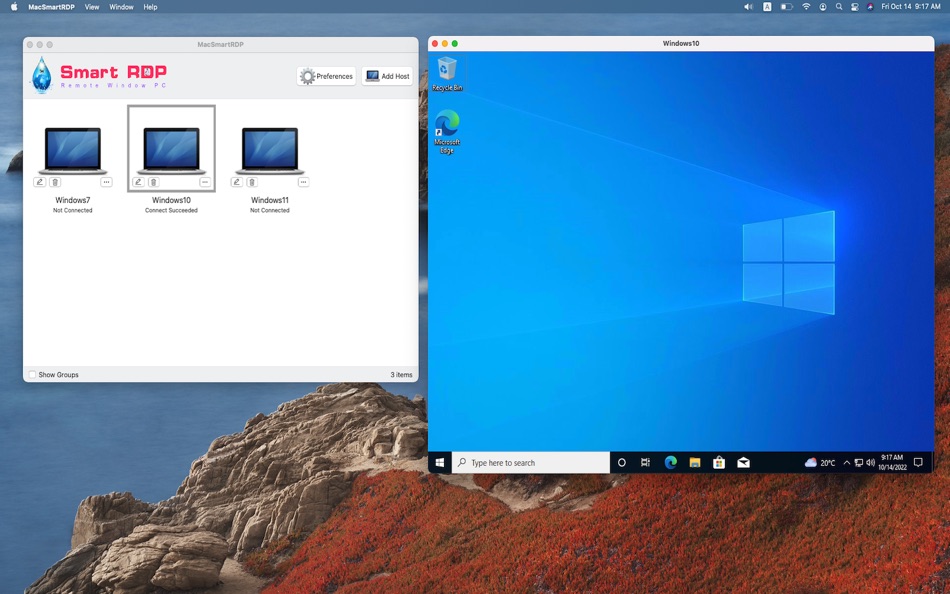Delete the Windows7 host using trash icon
This screenshot has height=594, width=950.
(55, 182)
